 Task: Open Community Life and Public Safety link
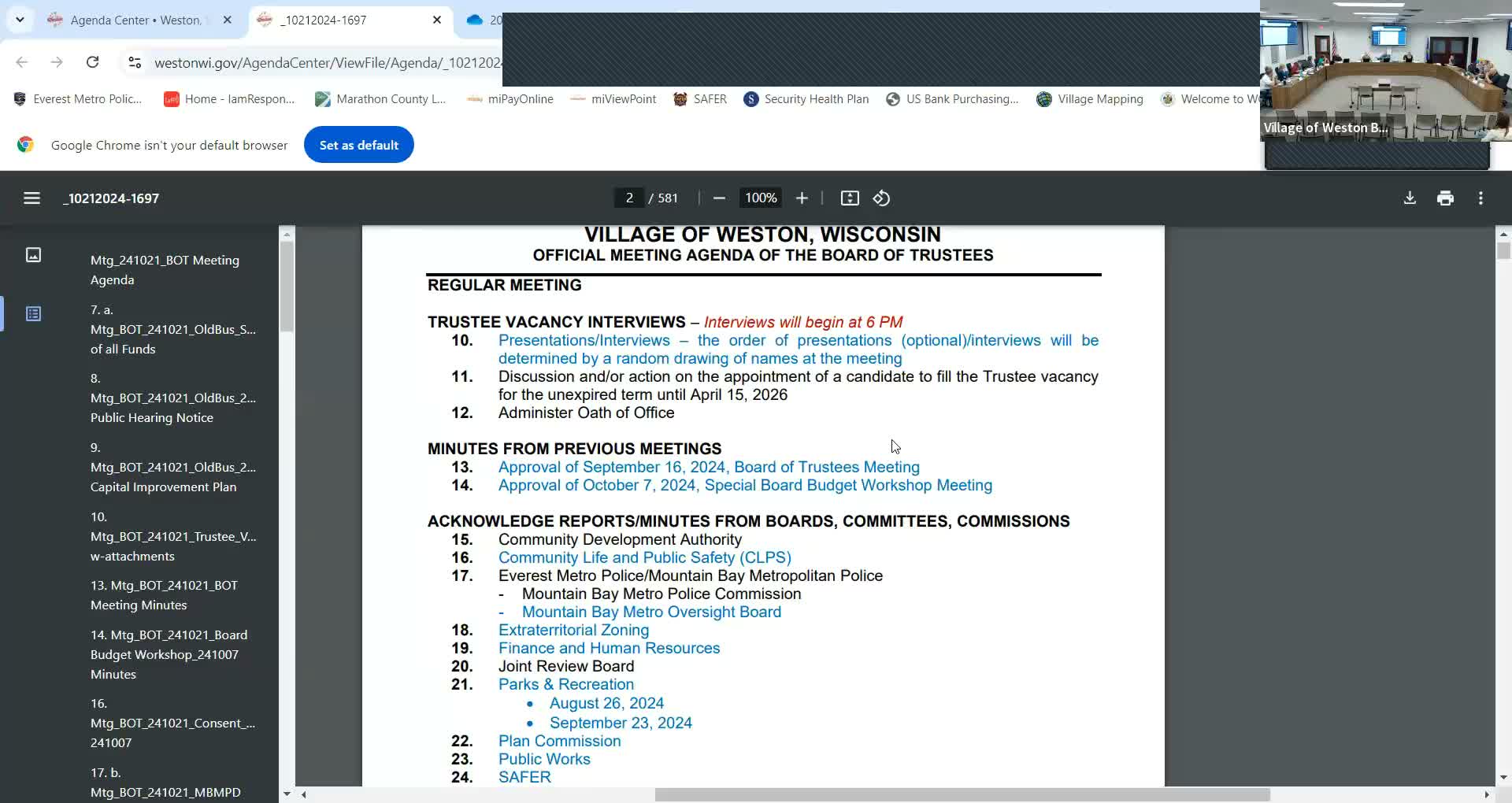pyautogui.click(x=645, y=557)
